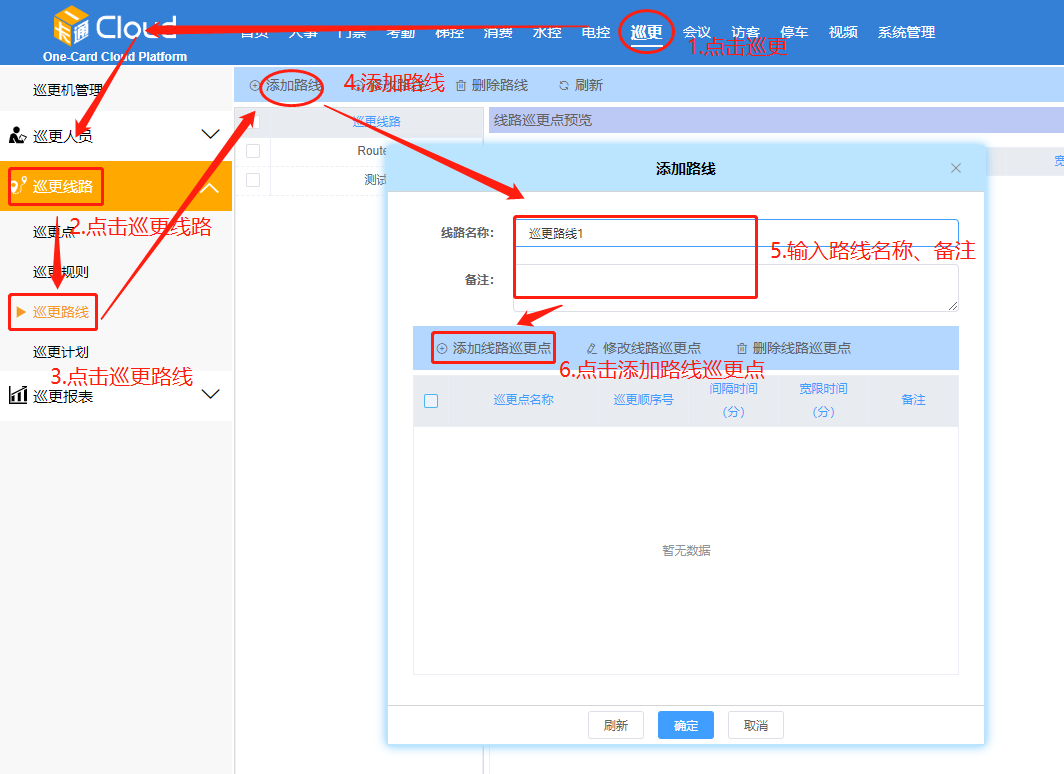Check the select-all checkbox in the dialog table

point(429,398)
